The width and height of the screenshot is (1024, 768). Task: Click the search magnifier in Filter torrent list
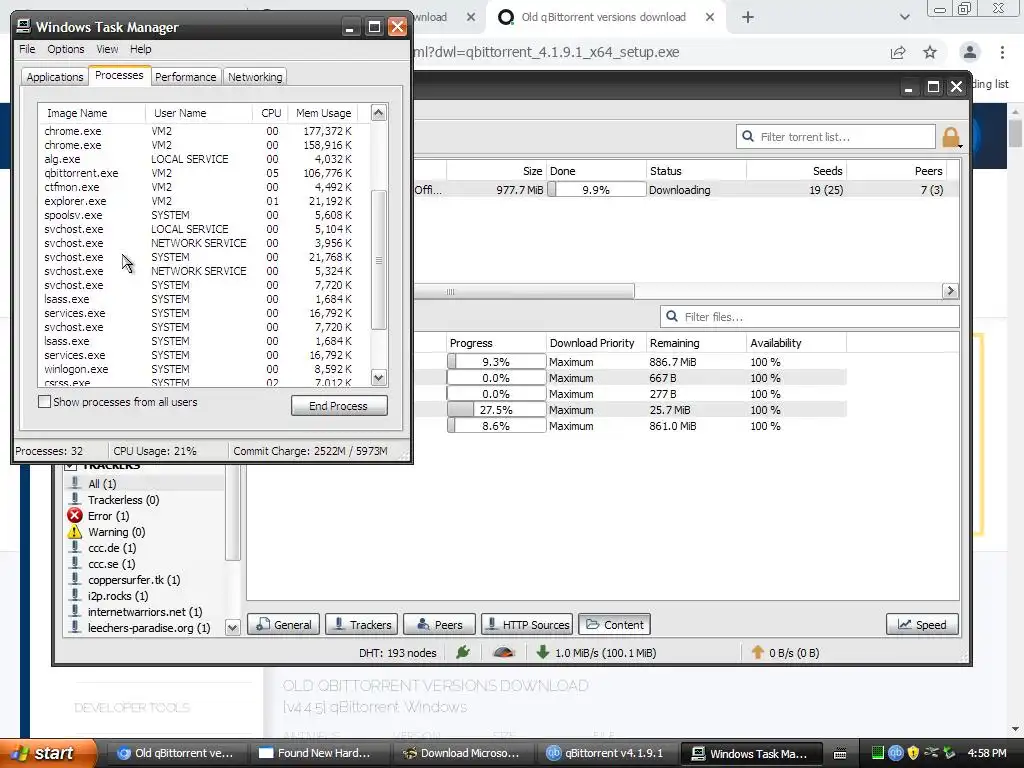[x=748, y=136]
